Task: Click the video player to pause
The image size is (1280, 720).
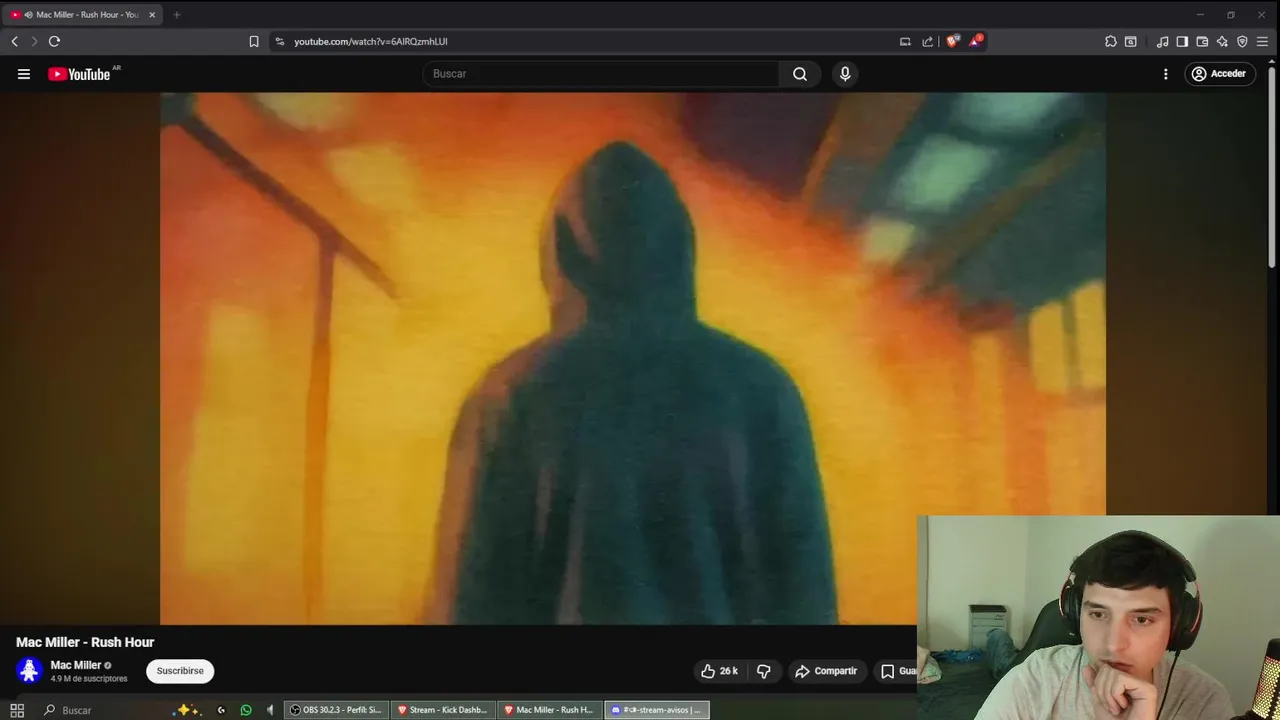Action: pos(633,358)
